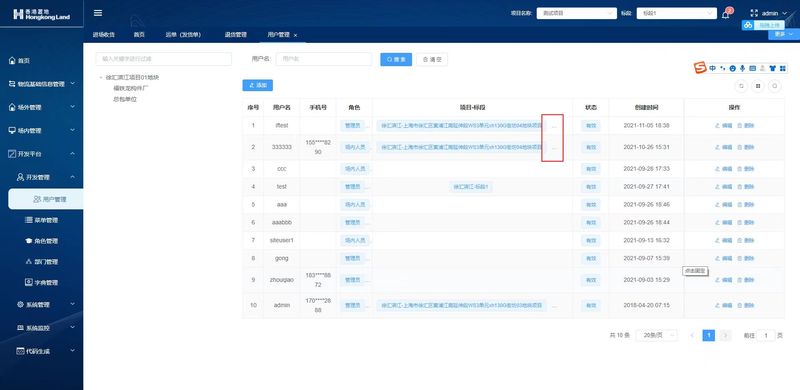Switch to the 运单 (发货单) tab

[x=183, y=35]
